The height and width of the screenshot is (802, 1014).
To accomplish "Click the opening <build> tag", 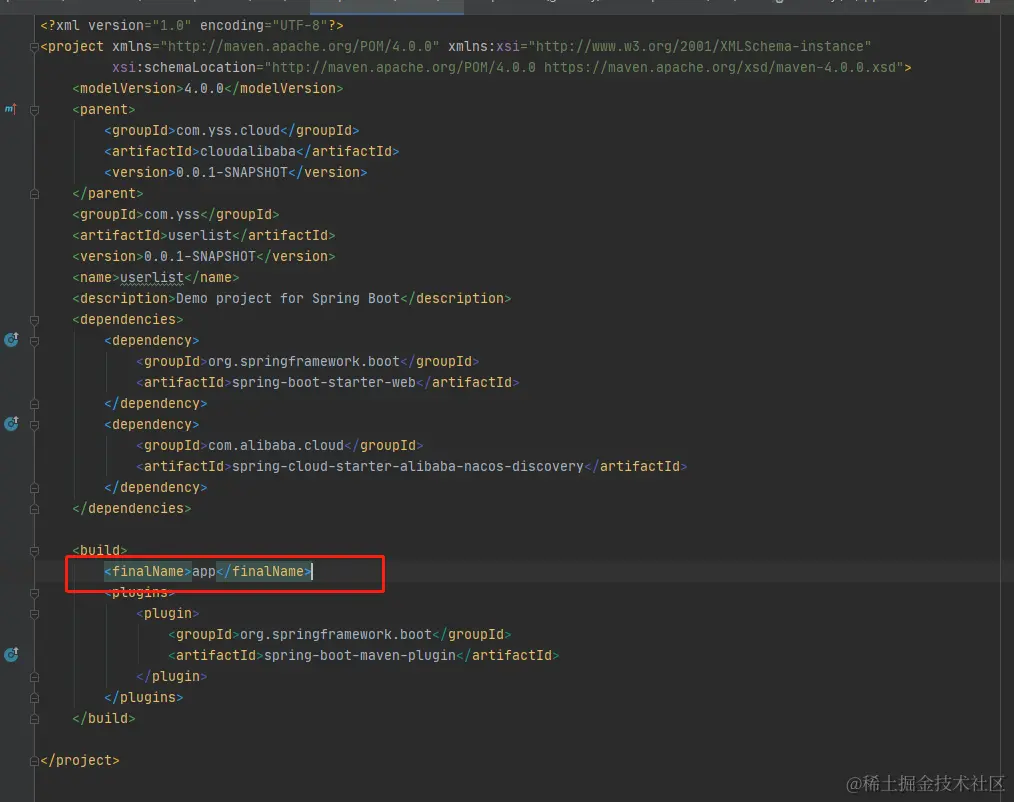I will pos(100,550).
